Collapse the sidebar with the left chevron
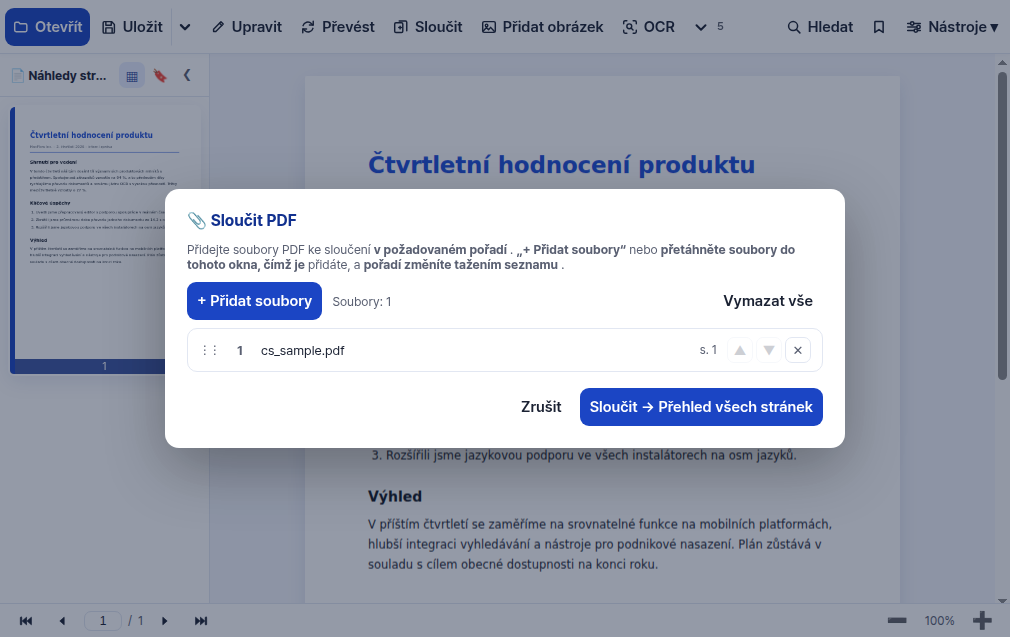 (x=187, y=75)
